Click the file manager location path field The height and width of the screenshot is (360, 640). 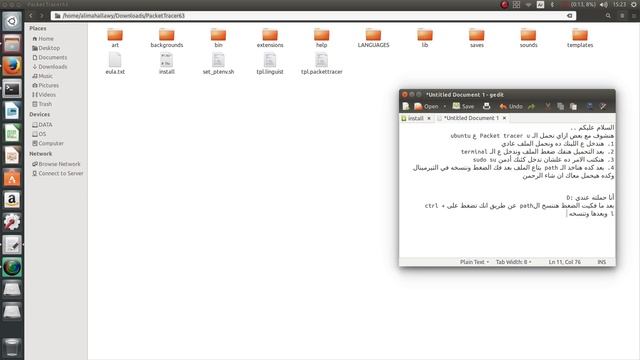coord(313,16)
